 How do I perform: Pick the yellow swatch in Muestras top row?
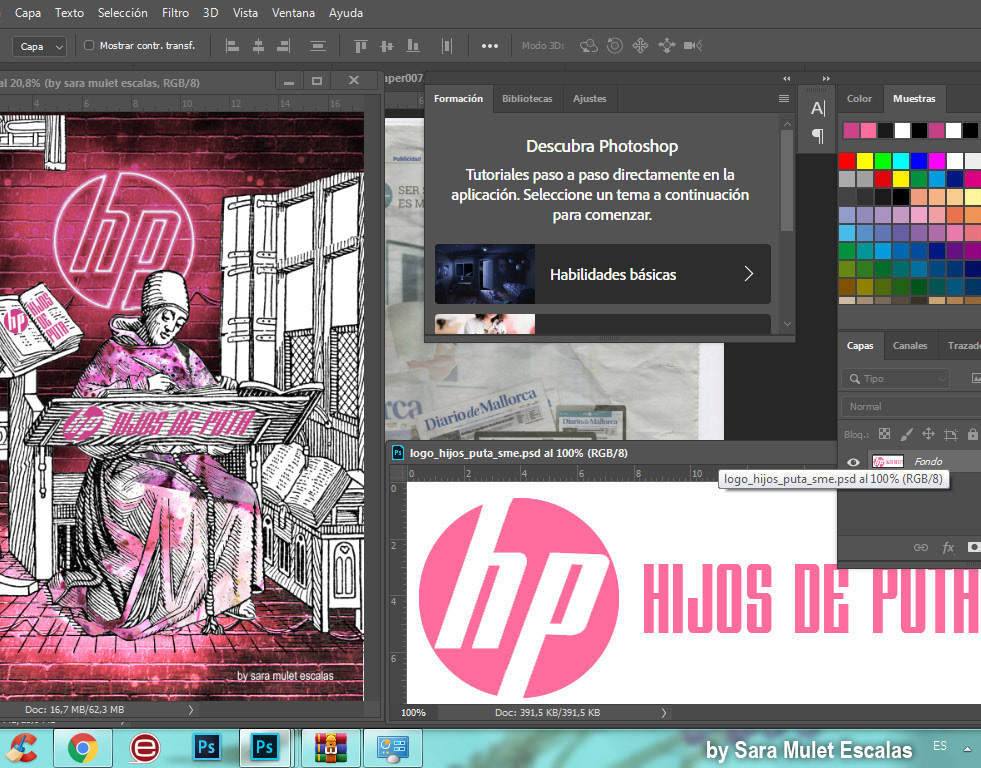click(x=865, y=161)
